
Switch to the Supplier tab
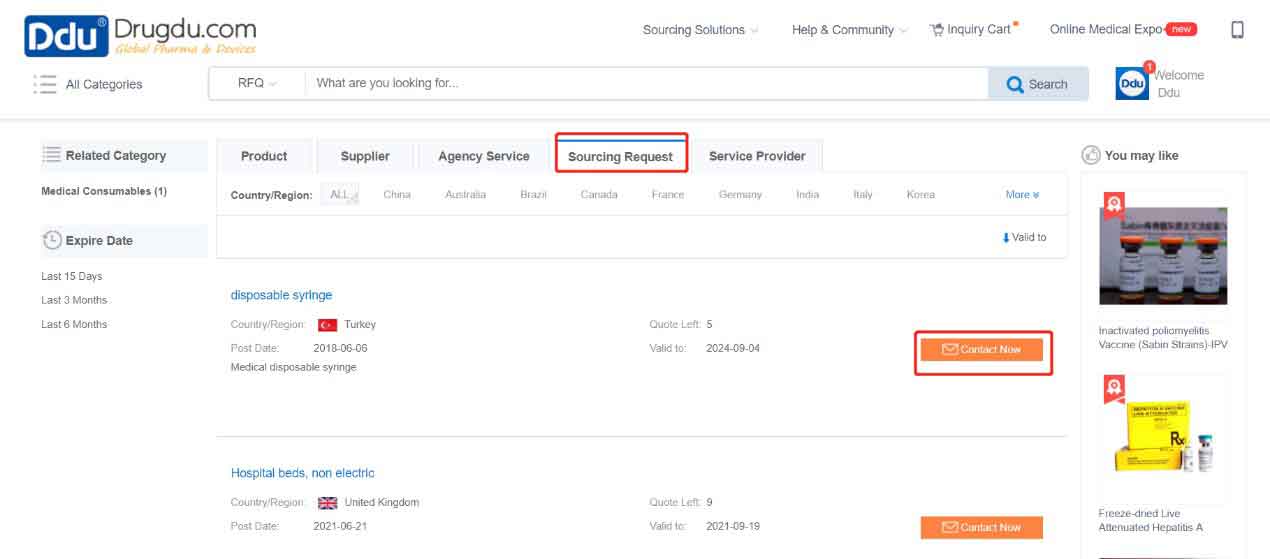click(x=365, y=156)
